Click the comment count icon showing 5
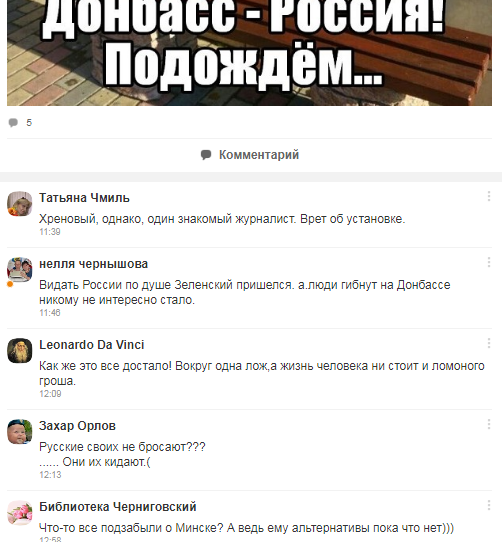 point(13,123)
